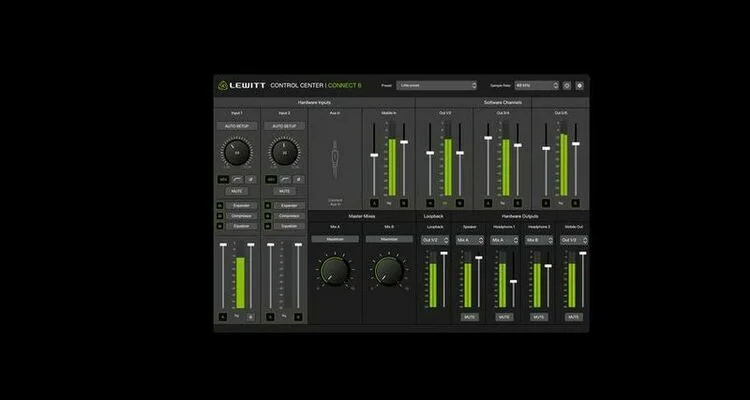Mute the Speaker output
This screenshot has height=400, width=750.
[x=470, y=317]
